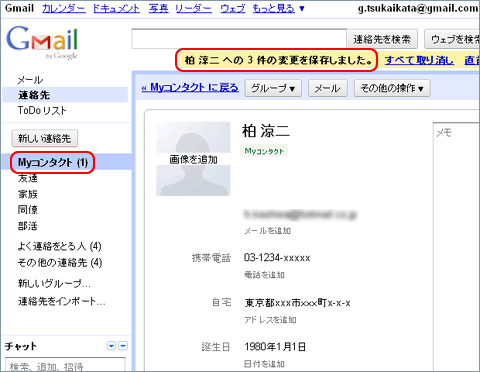480x372 pixels.
Task: Add a contact photo placeholder image
Action: (193, 159)
